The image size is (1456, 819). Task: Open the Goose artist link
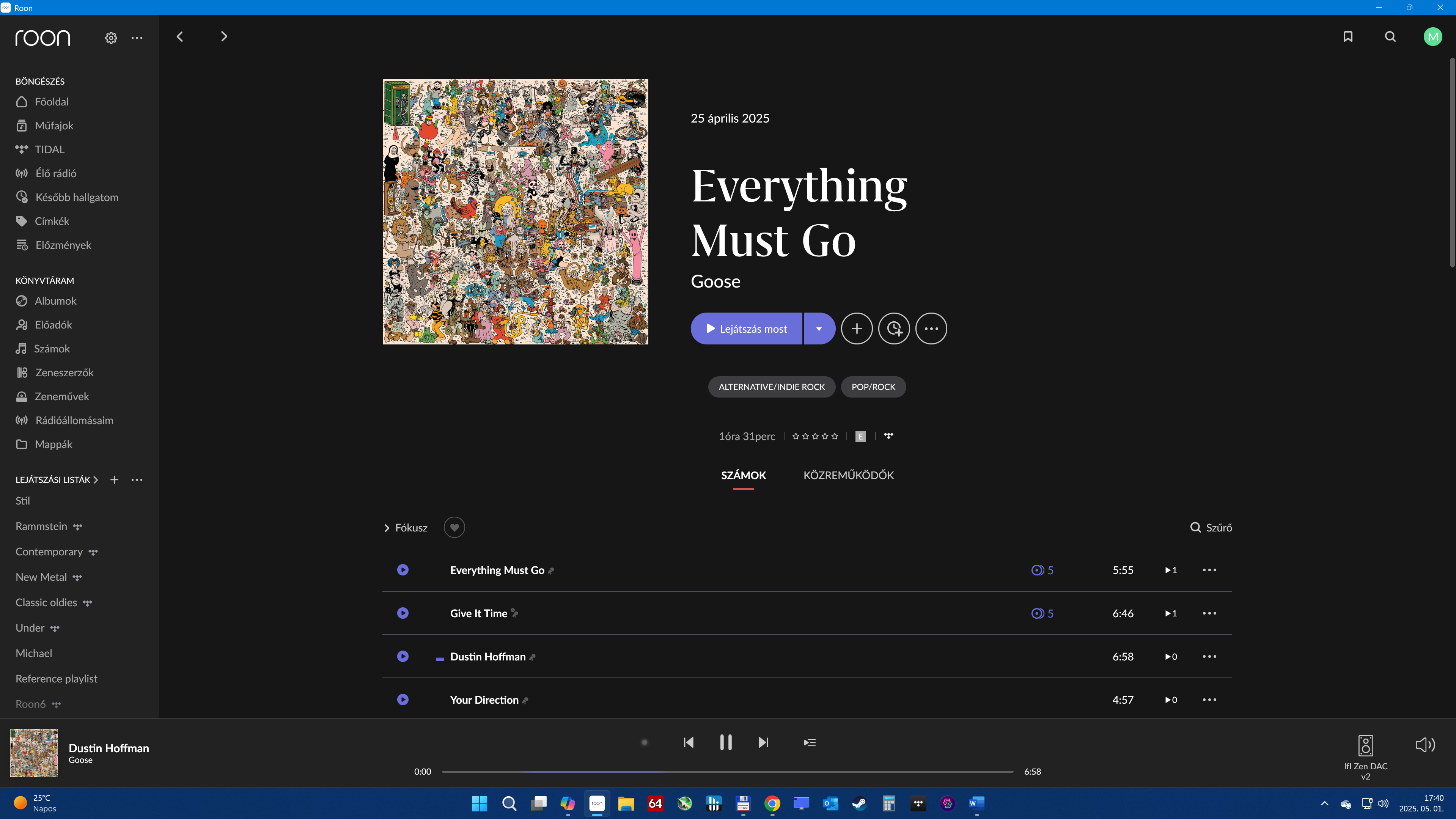715,281
